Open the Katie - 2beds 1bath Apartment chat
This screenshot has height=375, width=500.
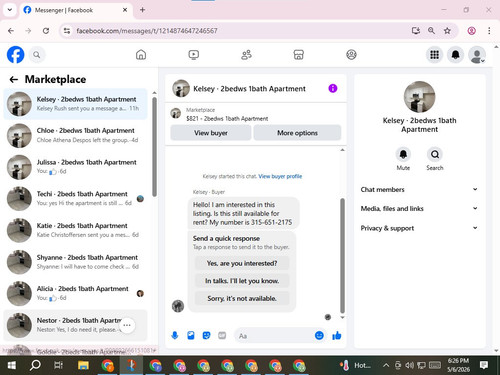pyautogui.click(x=76, y=230)
